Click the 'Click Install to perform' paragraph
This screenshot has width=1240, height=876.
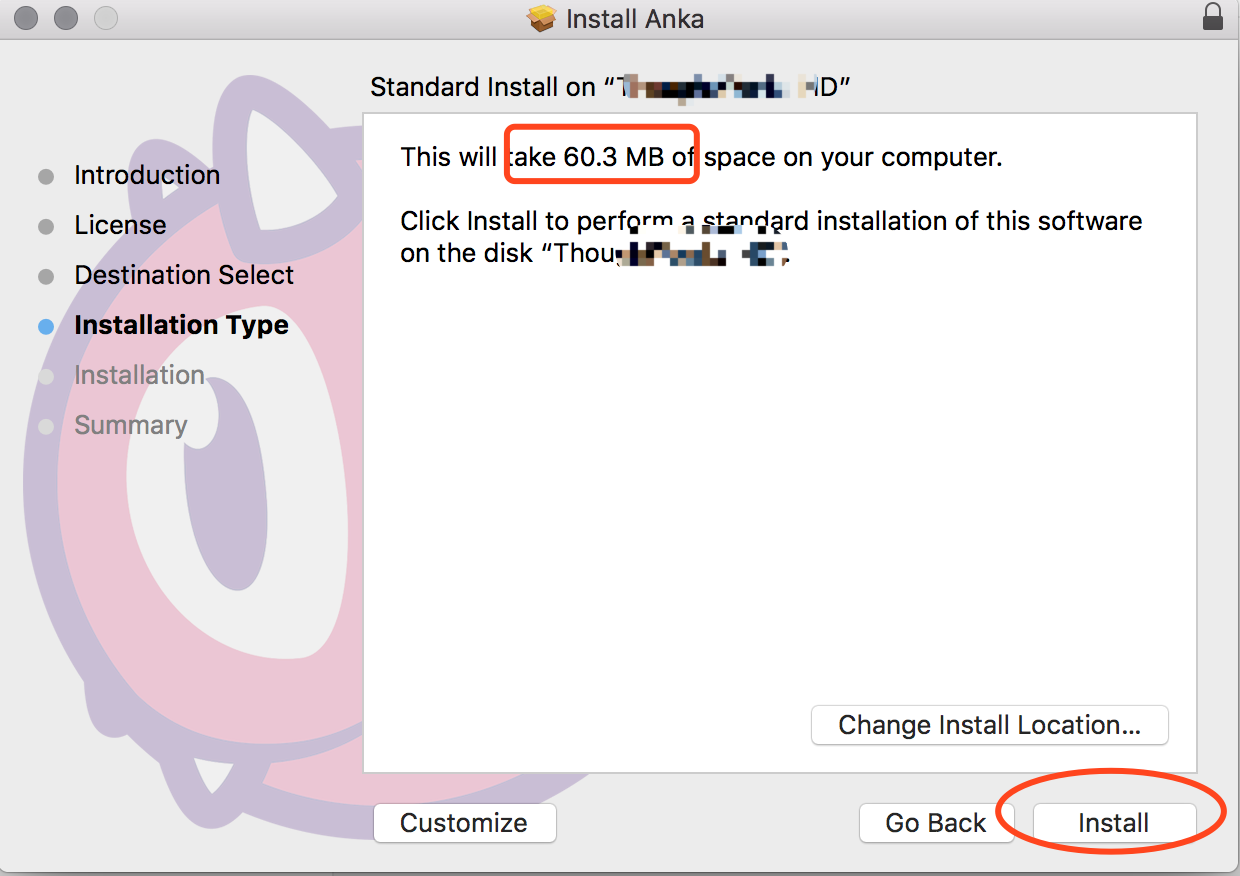[771, 236]
